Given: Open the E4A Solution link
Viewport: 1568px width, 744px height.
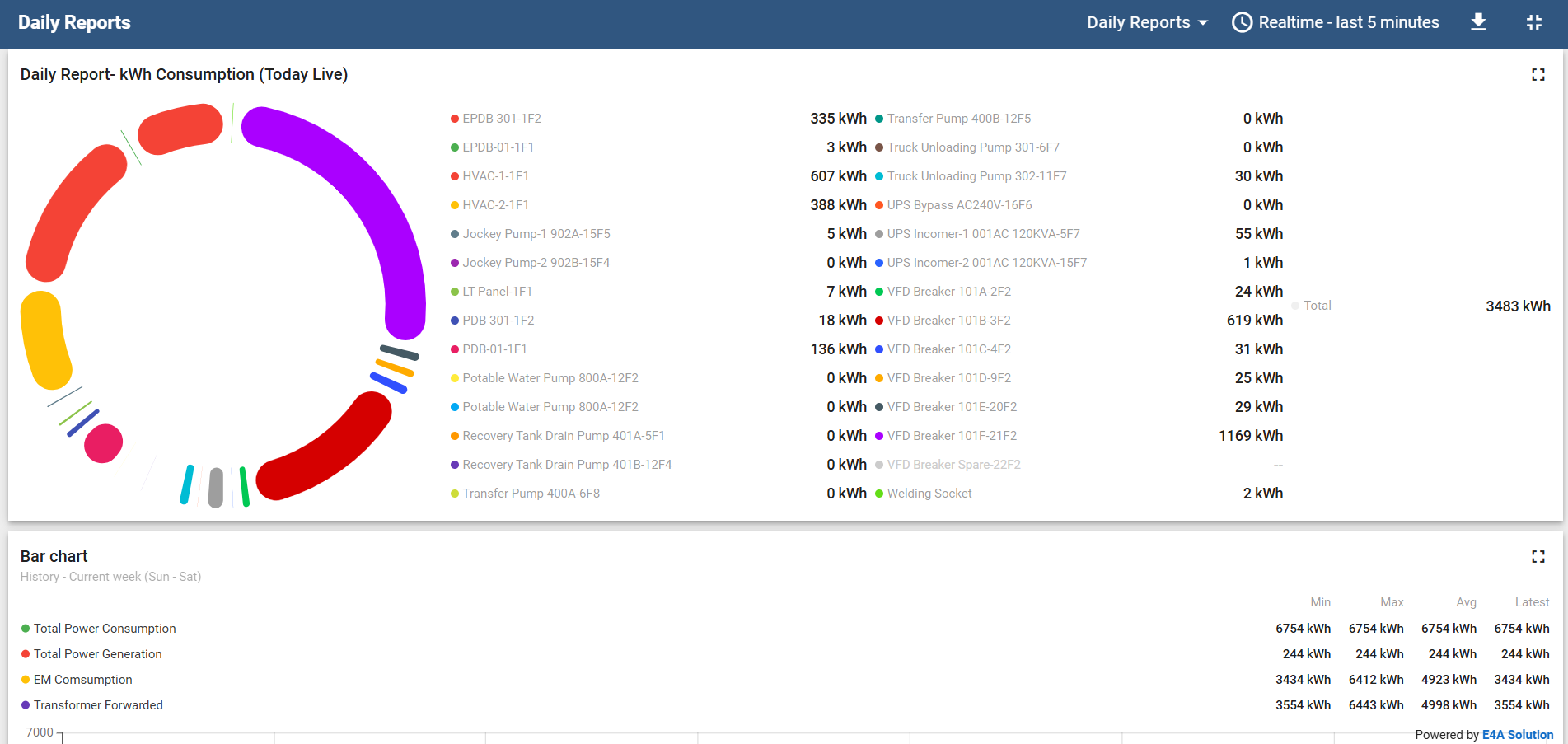Looking at the screenshot, I should click(1517, 735).
